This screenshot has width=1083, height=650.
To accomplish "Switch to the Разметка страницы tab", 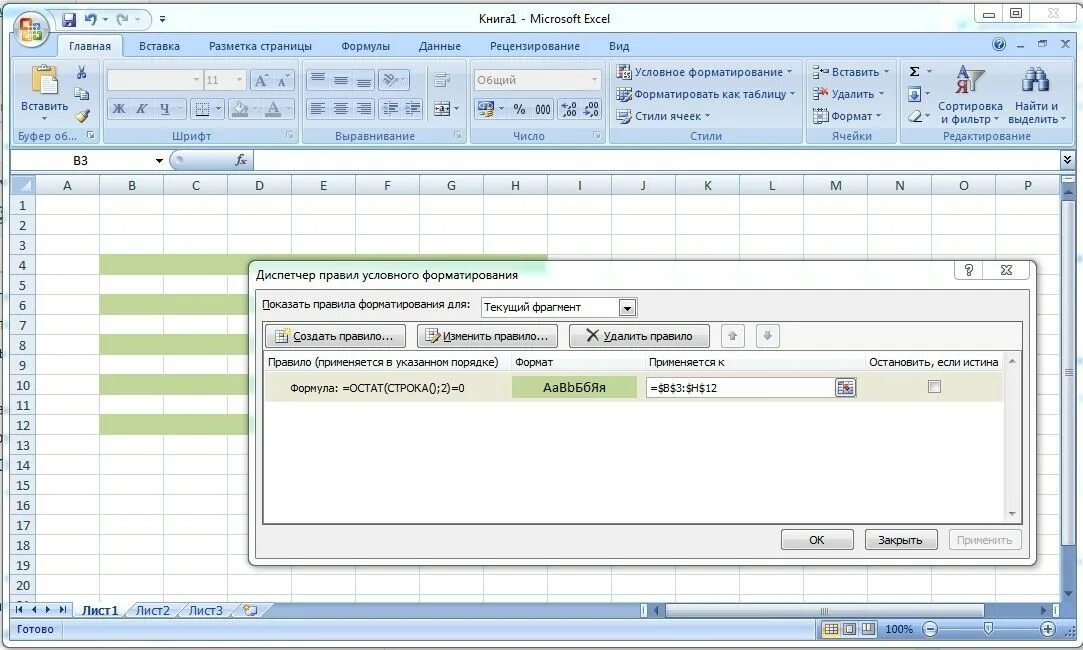I will 260,46.
